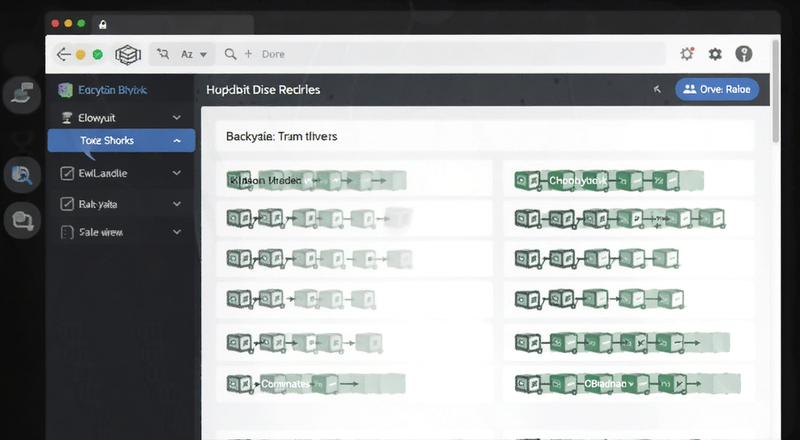Click the Hupdbit Dise Recirles title
The width and height of the screenshot is (800, 440).
263,90
